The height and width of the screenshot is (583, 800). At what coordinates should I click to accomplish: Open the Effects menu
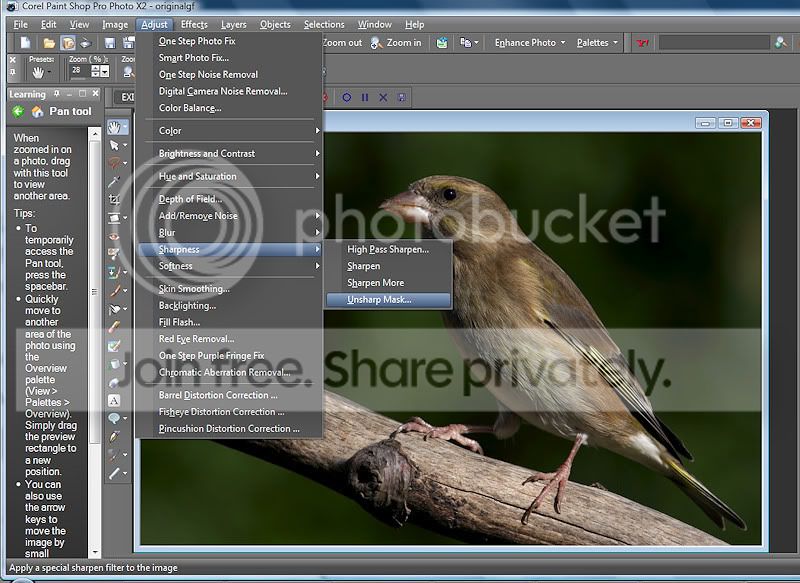point(194,24)
